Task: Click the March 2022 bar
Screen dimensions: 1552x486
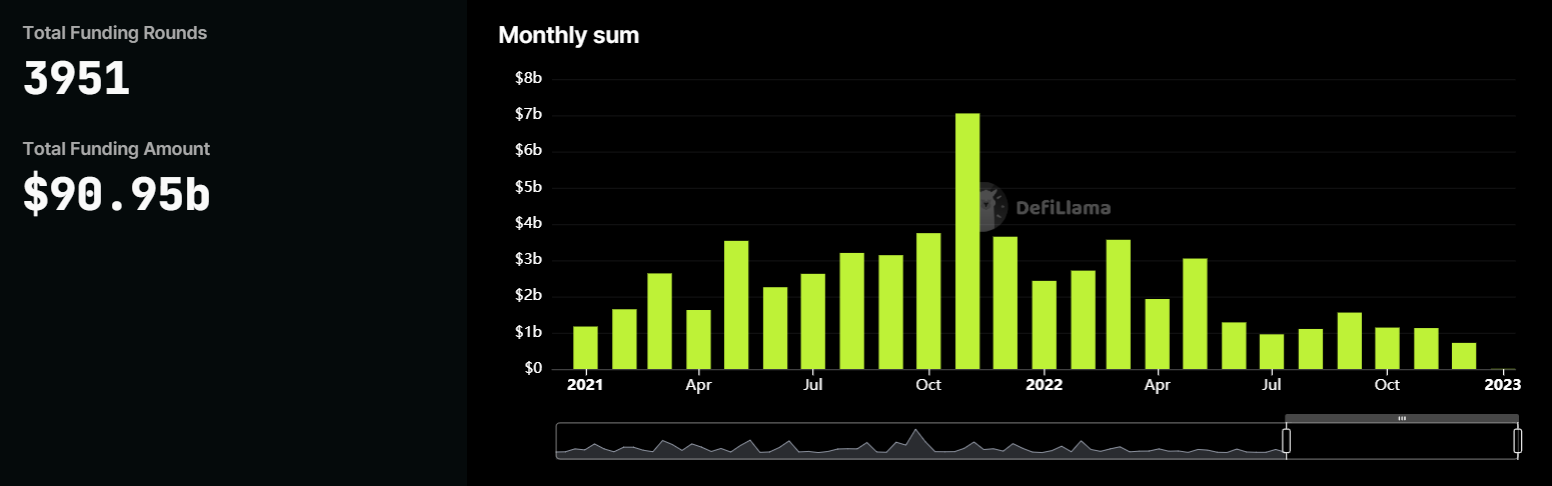Action: (x=1119, y=304)
